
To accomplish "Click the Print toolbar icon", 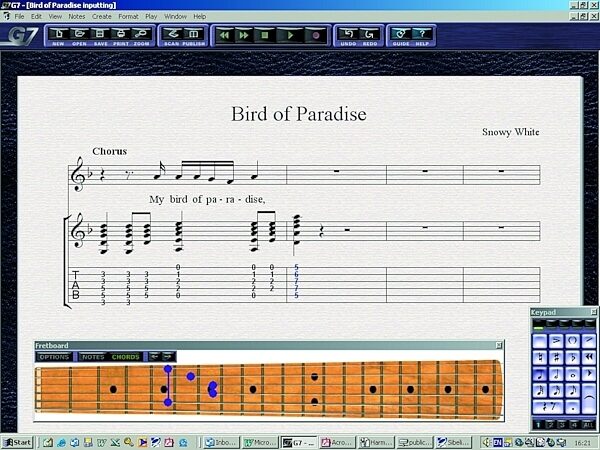I will 121,34.
